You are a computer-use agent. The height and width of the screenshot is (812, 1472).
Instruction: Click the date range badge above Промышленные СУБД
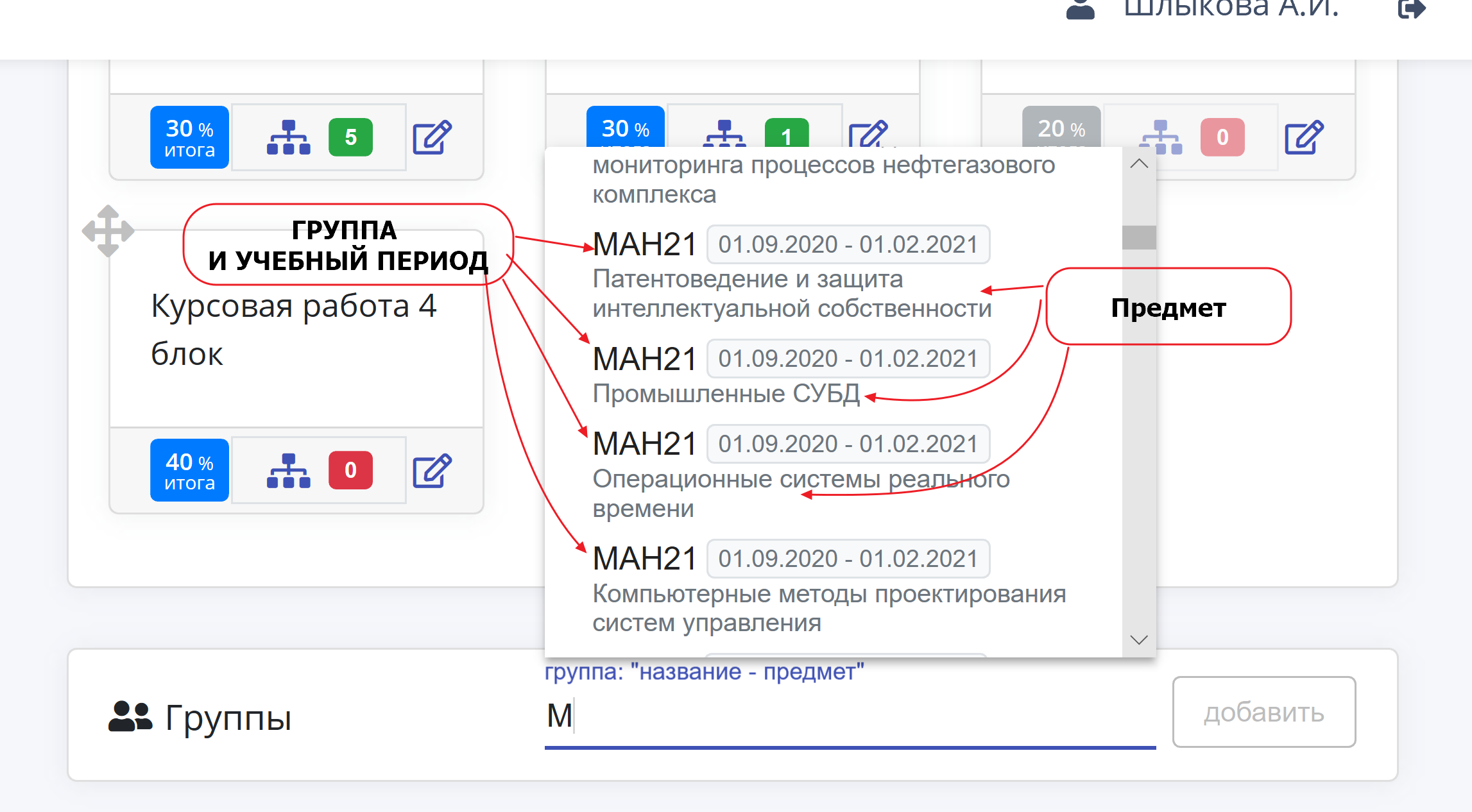click(x=848, y=359)
